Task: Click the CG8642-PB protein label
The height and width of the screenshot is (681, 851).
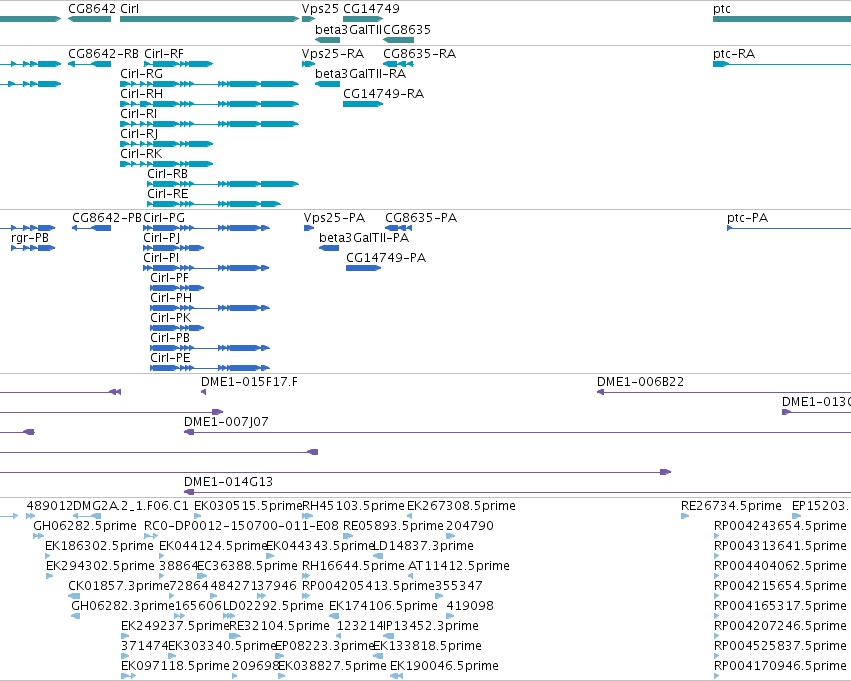Action: pos(107,218)
